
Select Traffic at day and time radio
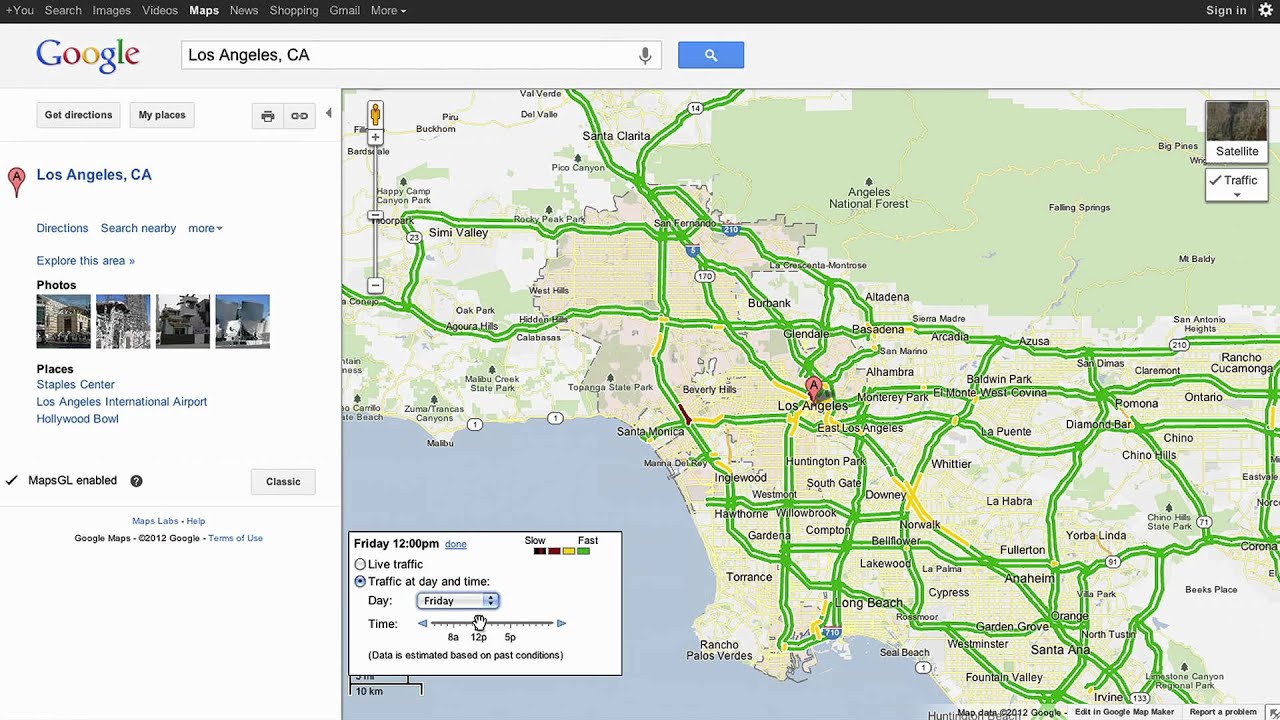[360, 581]
